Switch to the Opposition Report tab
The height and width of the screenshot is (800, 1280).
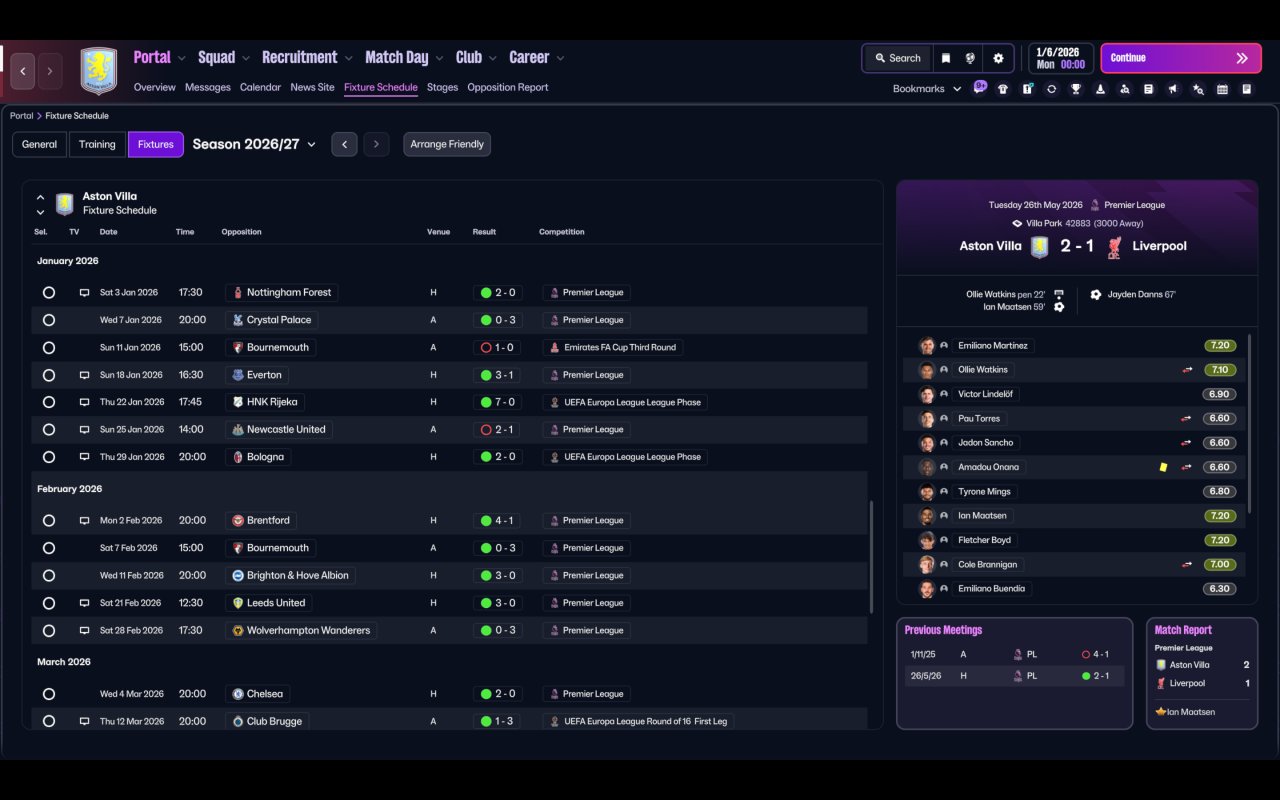click(508, 87)
